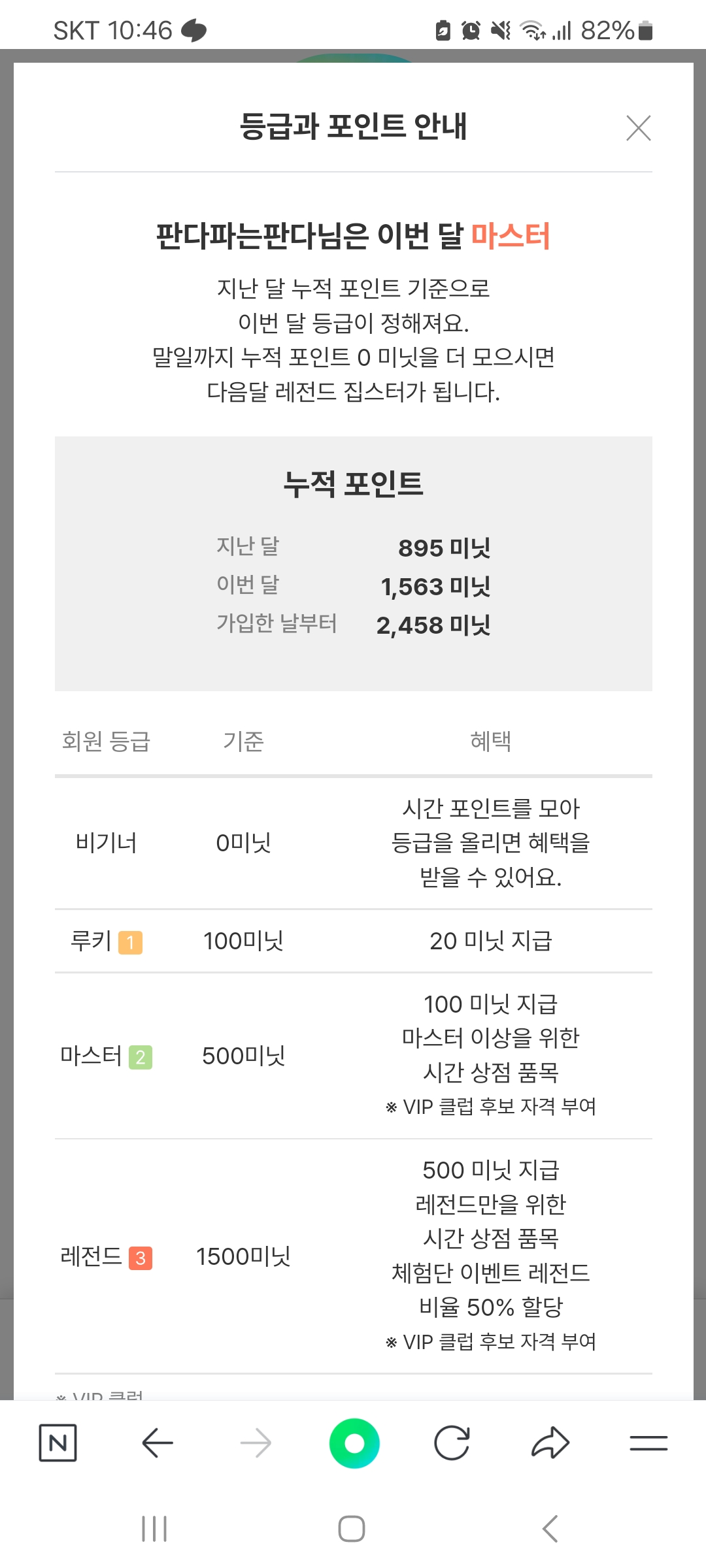
Task: Tap the 마스터 level 2 badge
Action: 141,1057
